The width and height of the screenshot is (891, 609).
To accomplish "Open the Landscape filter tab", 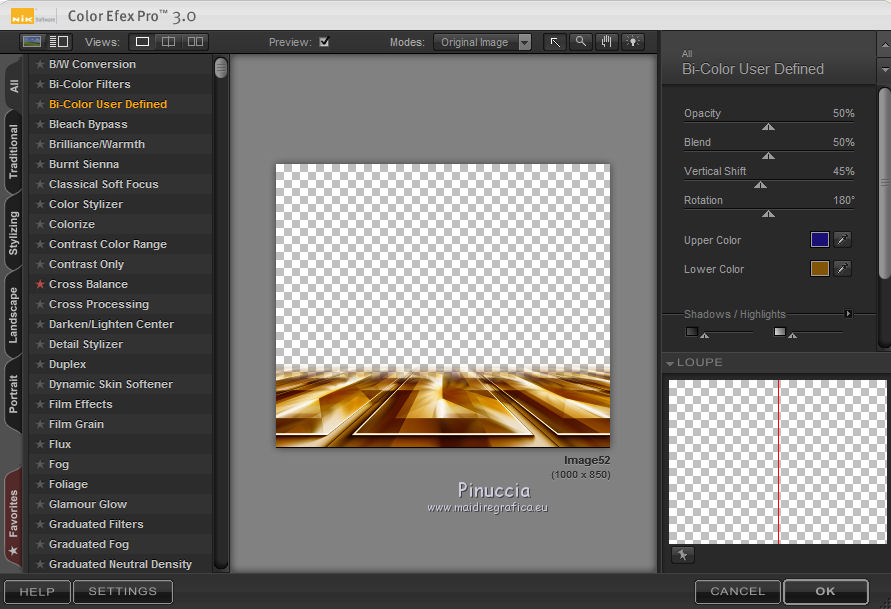I will [x=14, y=316].
